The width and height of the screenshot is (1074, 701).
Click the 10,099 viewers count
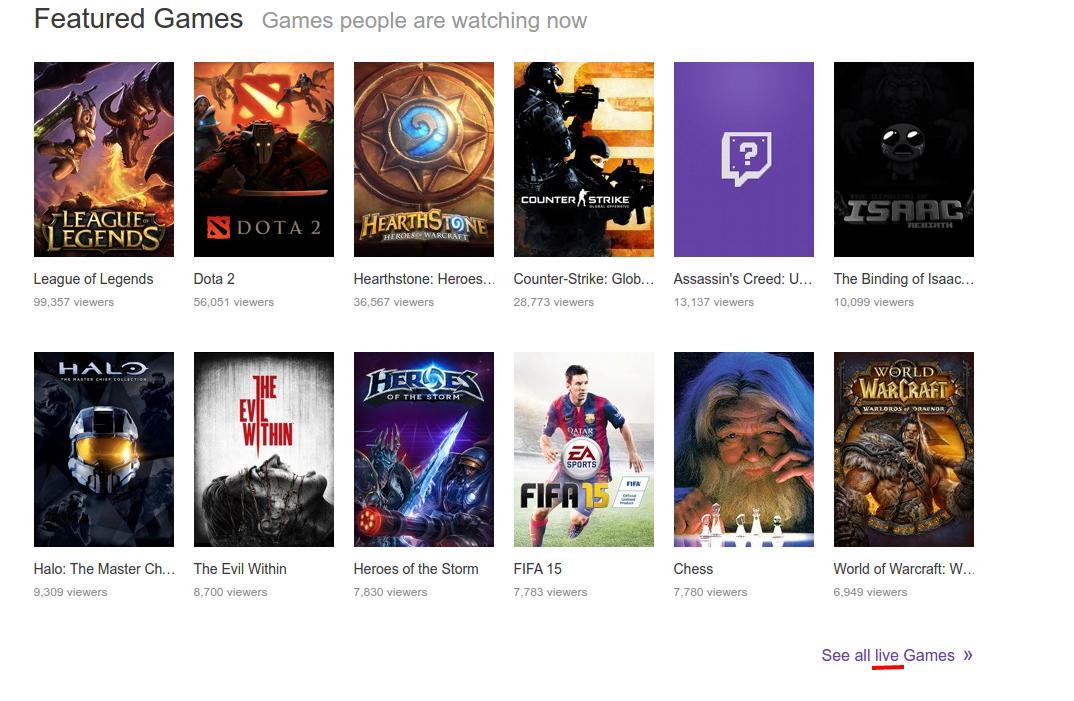[x=874, y=302]
